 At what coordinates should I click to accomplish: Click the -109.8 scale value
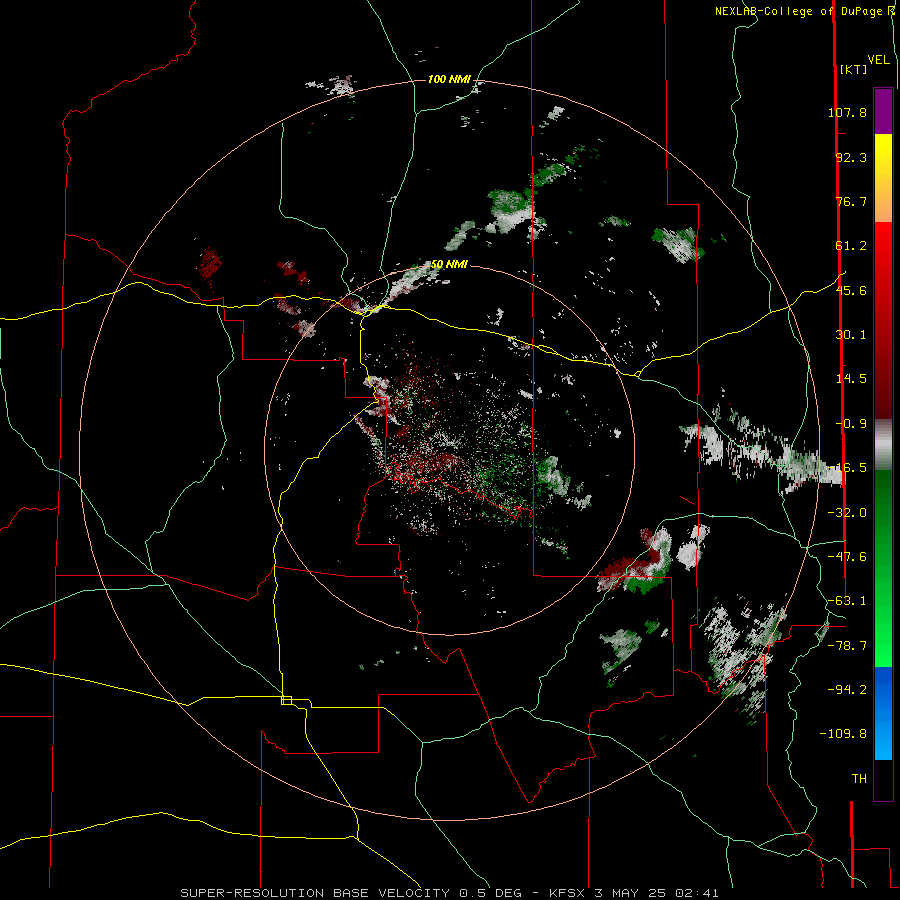[x=843, y=734]
